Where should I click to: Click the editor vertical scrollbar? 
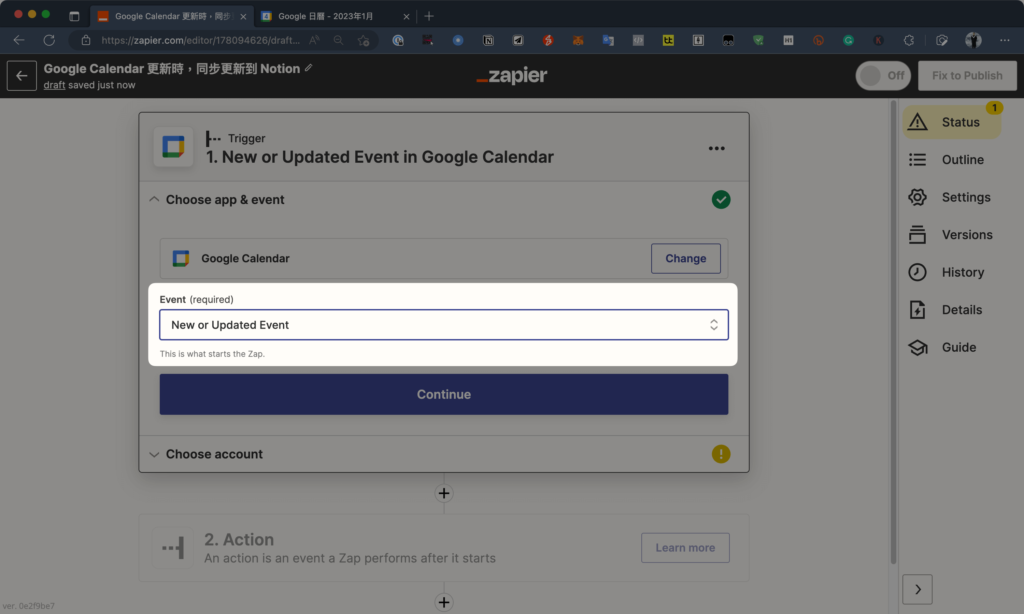pyautogui.click(x=893, y=333)
